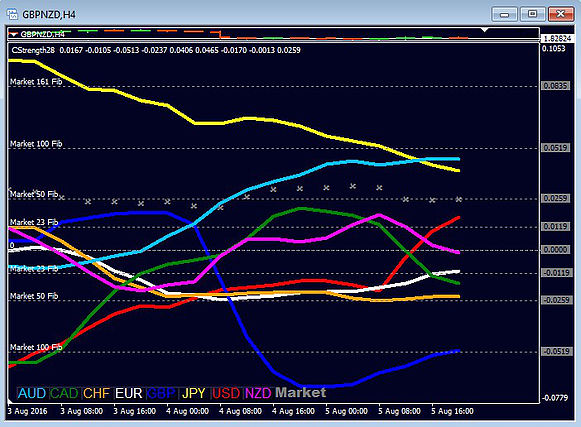The width and height of the screenshot is (581, 427).
Task: Click the 0.0000 zero level tag
Action: [555, 250]
